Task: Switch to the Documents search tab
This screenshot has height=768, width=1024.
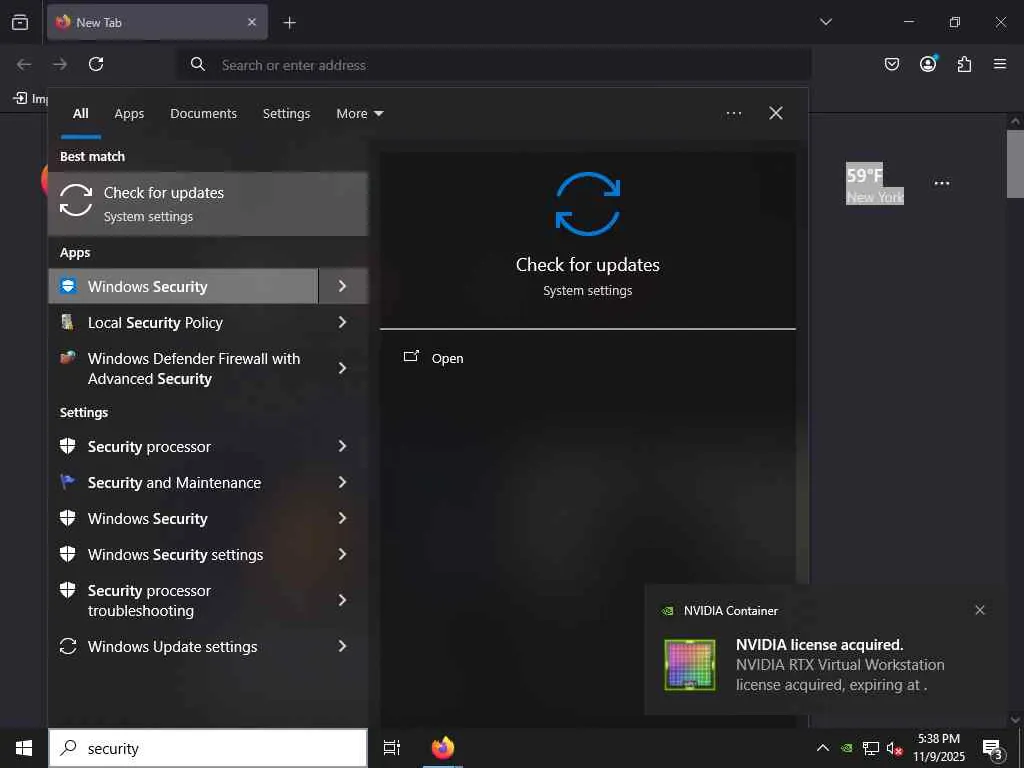Action: [x=204, y=114]
